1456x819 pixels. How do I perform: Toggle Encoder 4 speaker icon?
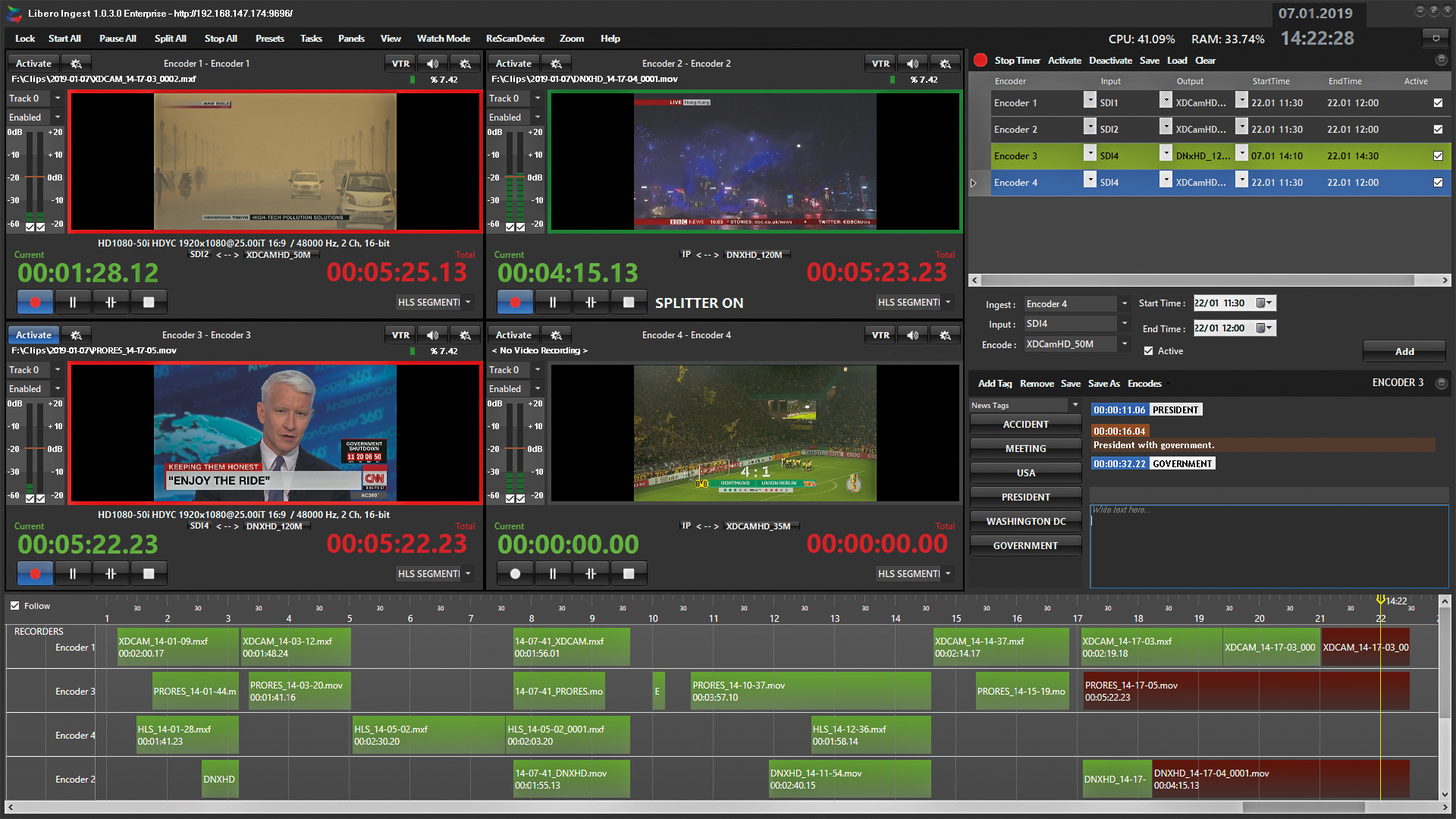coord(913,335)
